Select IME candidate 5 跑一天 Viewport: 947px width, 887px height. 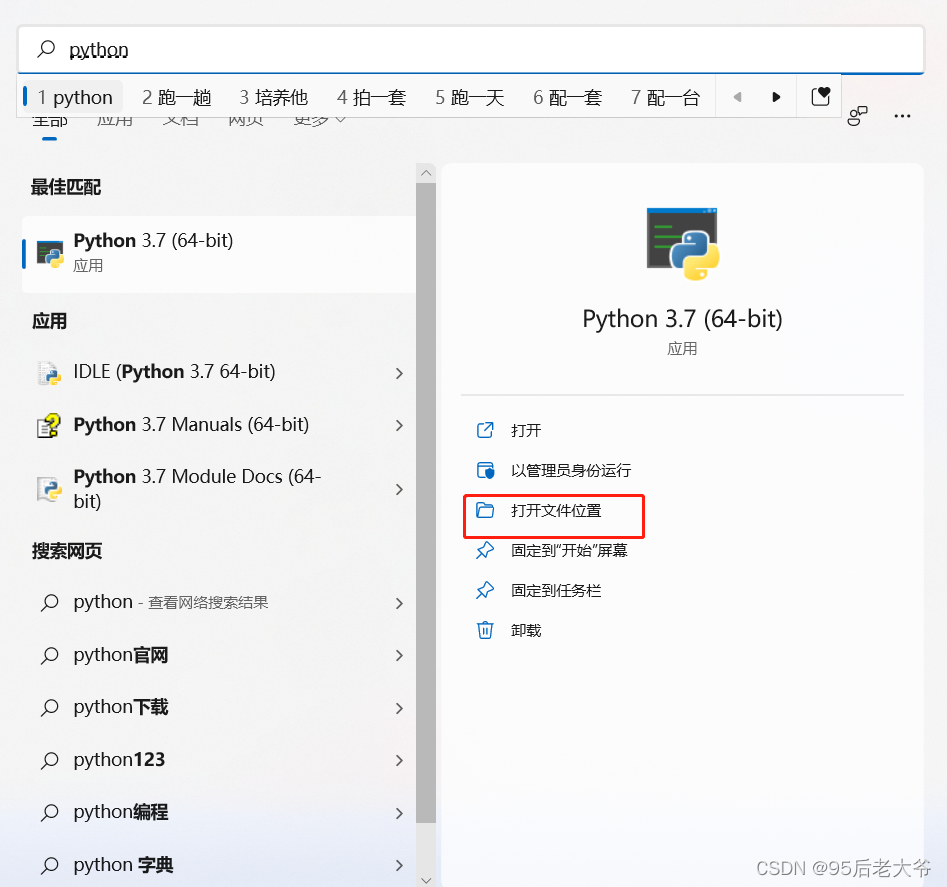pyautogui.click(x=469, y=97)
